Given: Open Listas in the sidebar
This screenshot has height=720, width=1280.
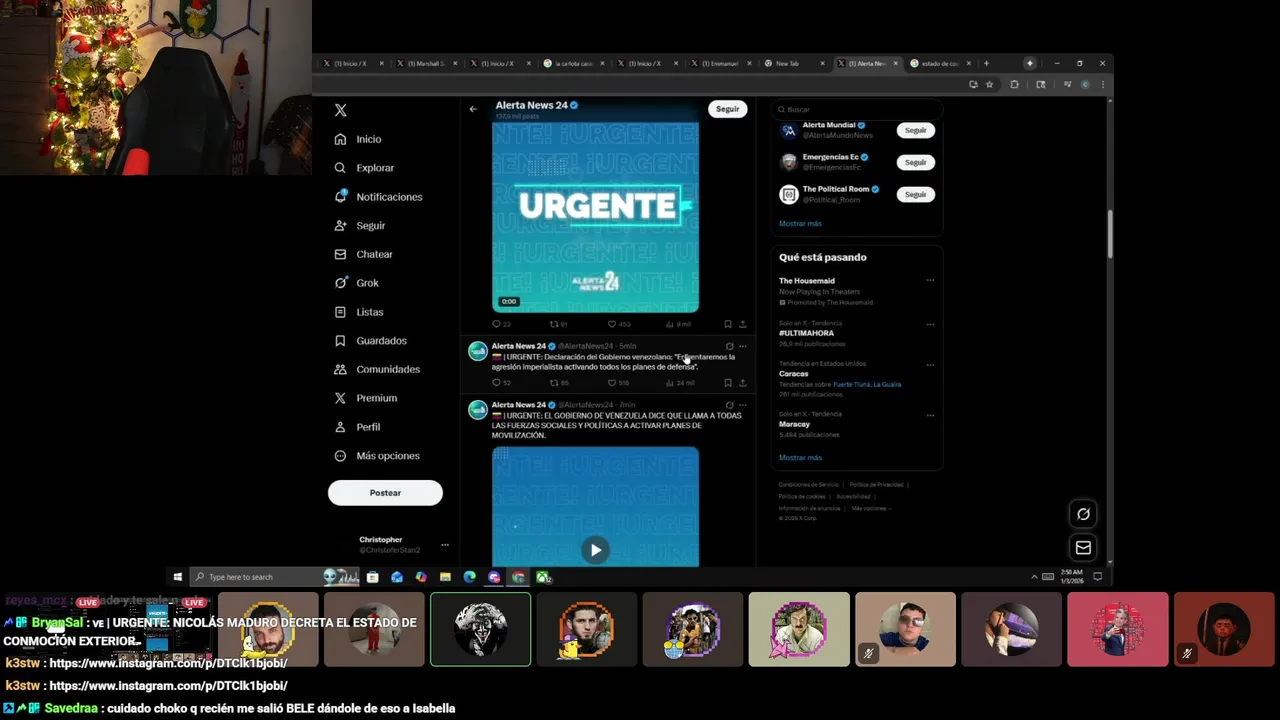Looking at the screenshot, I should click(x=359, y=312).
